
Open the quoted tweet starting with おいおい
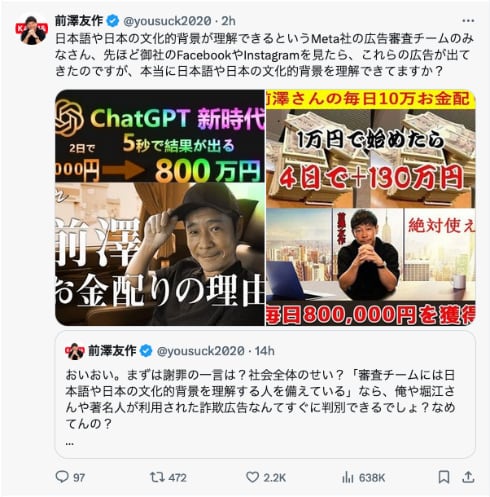[x=265, y=394]
